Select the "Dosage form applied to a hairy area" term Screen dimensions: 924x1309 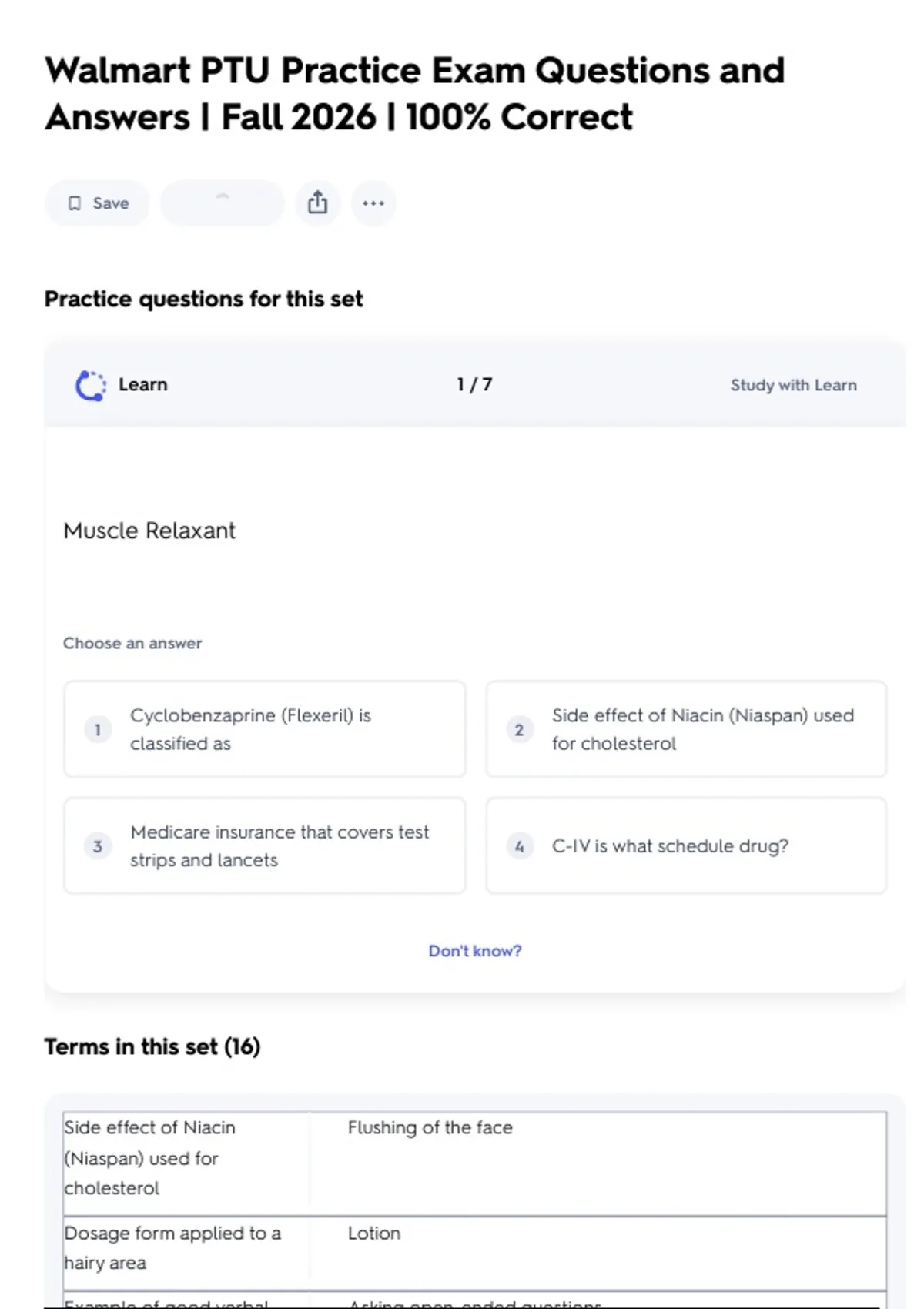[x=172, y=1247]
